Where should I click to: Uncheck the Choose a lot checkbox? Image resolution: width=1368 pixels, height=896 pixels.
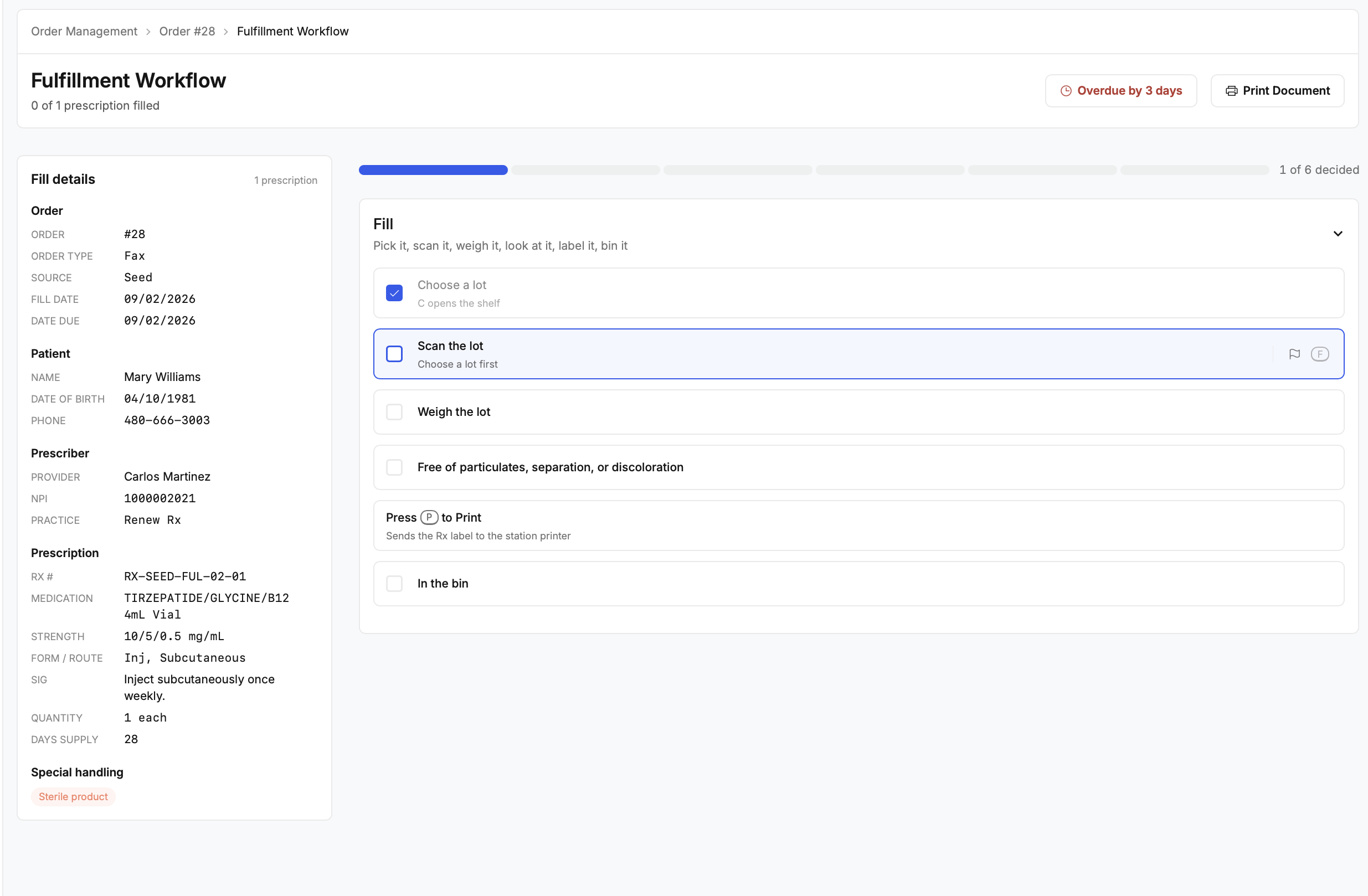(x=394, y=293)
